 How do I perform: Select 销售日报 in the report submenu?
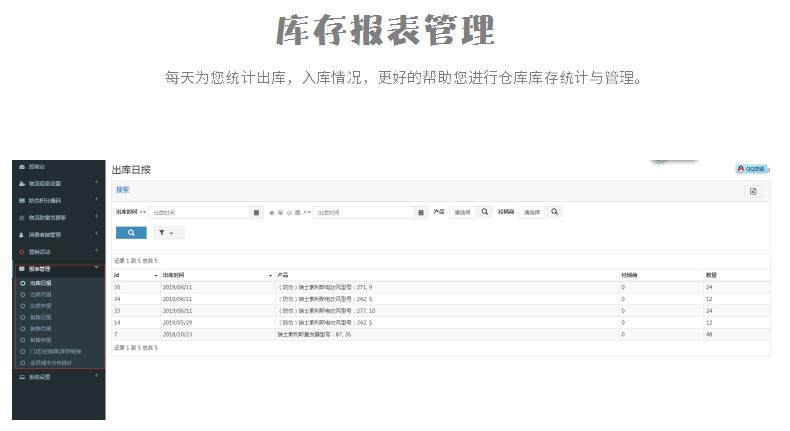(40, 318)
